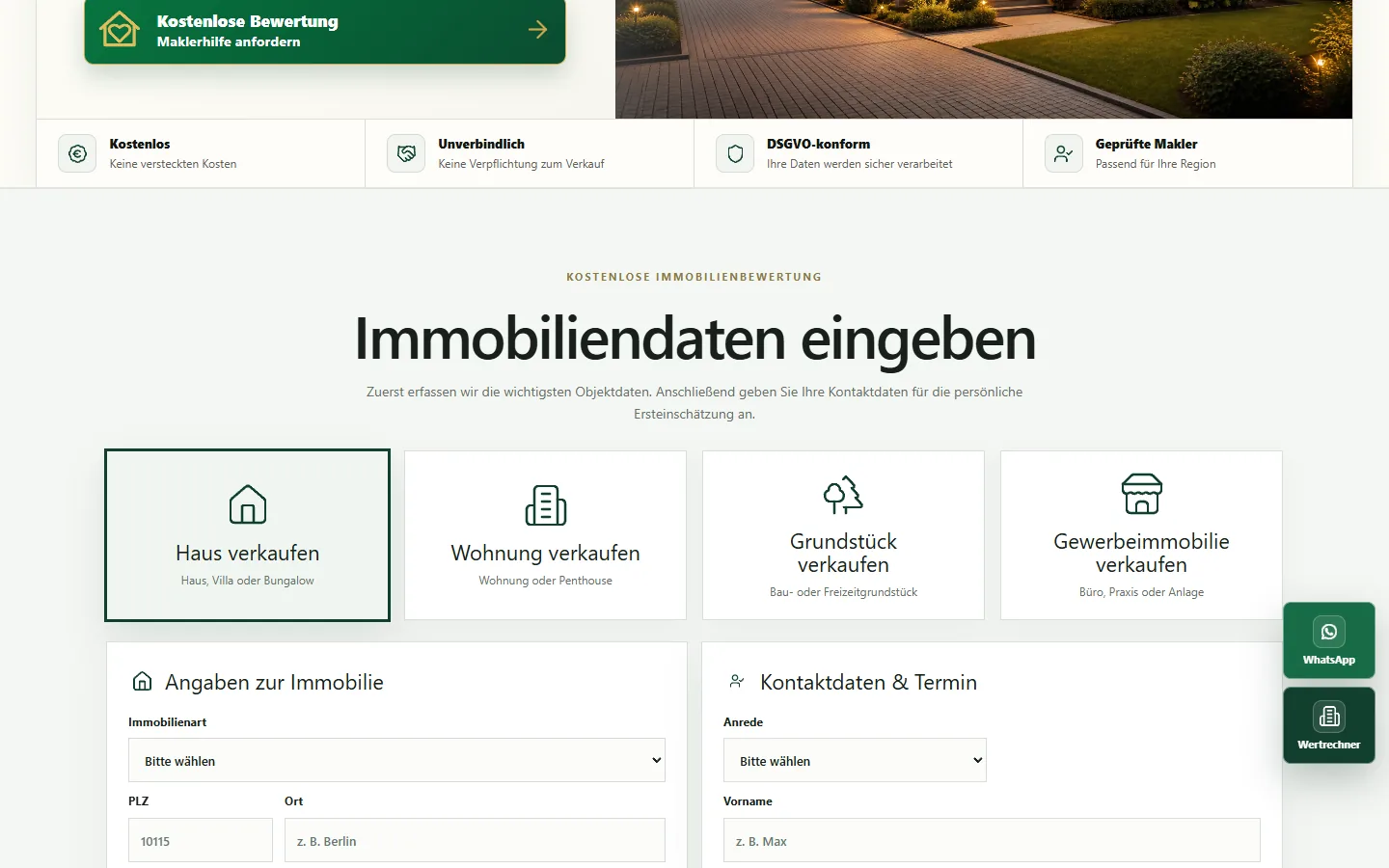
Task: Click the Keine versteckten Kosten text
Action: tap(173, 164)
